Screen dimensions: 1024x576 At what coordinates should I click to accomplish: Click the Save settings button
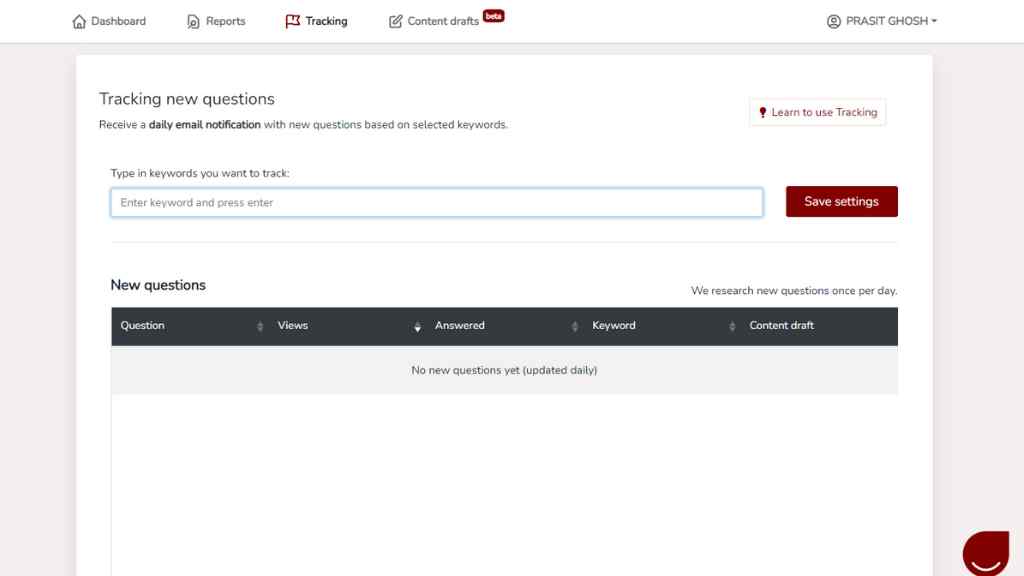point(841,202)
